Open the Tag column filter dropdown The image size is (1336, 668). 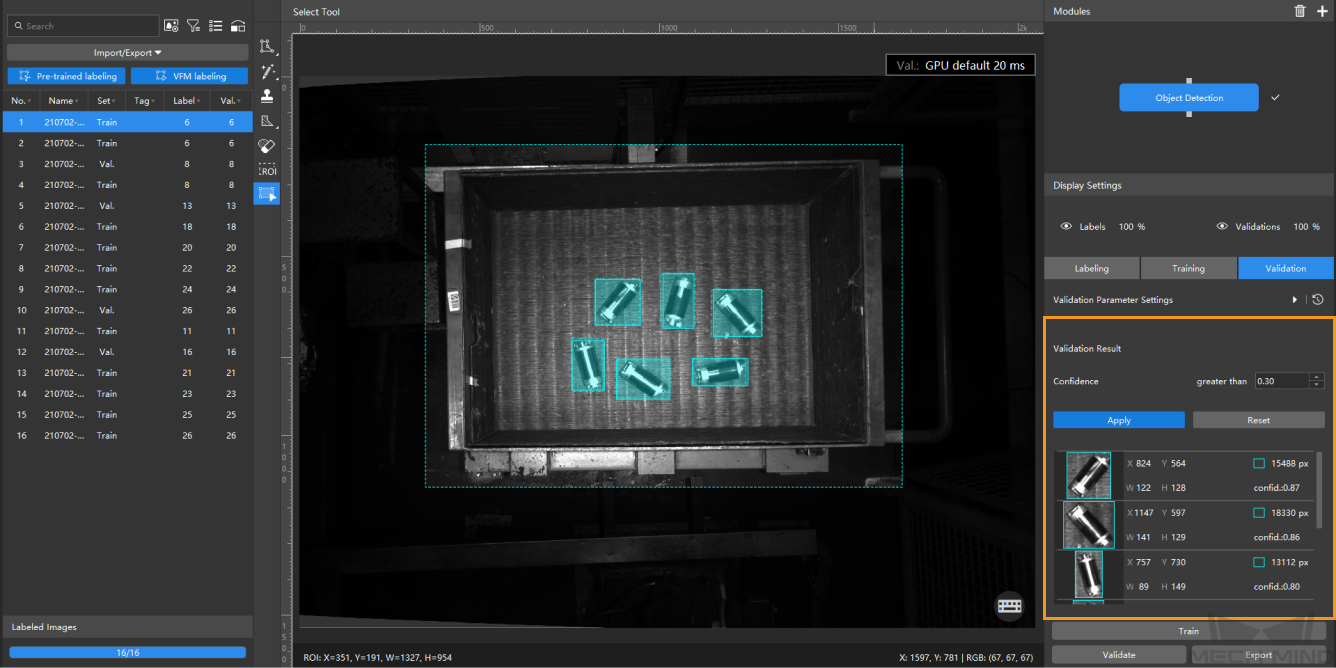click(154, 101)
